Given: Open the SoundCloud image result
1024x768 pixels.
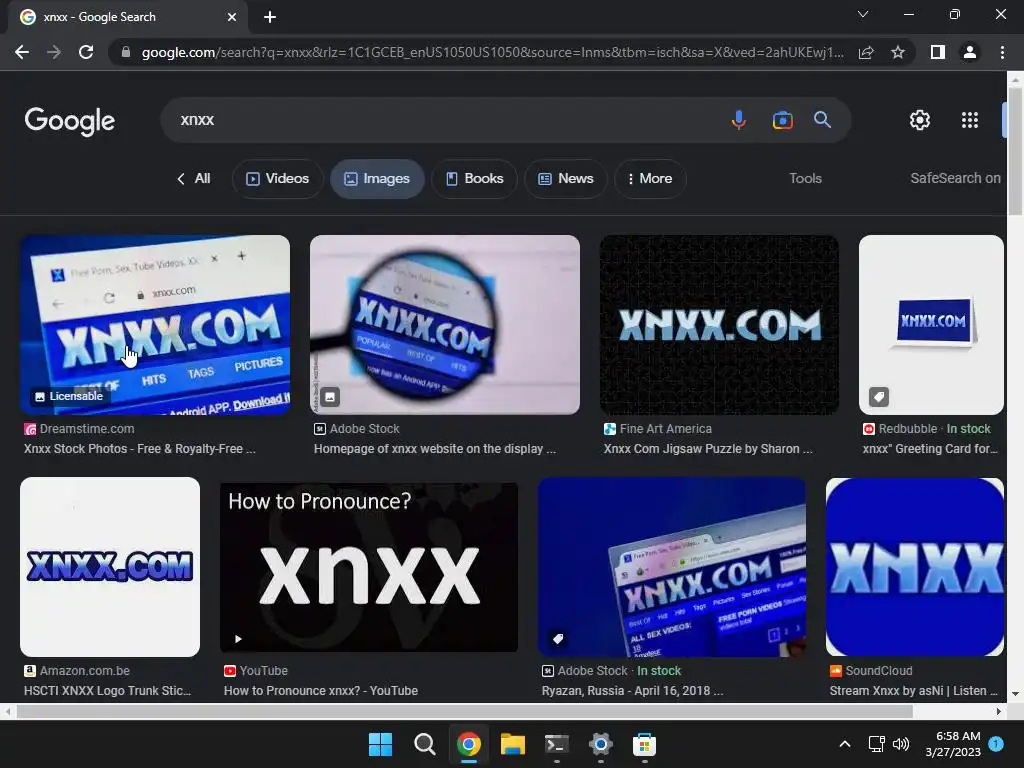Looking at the screenshot, I should pos(914,567).
